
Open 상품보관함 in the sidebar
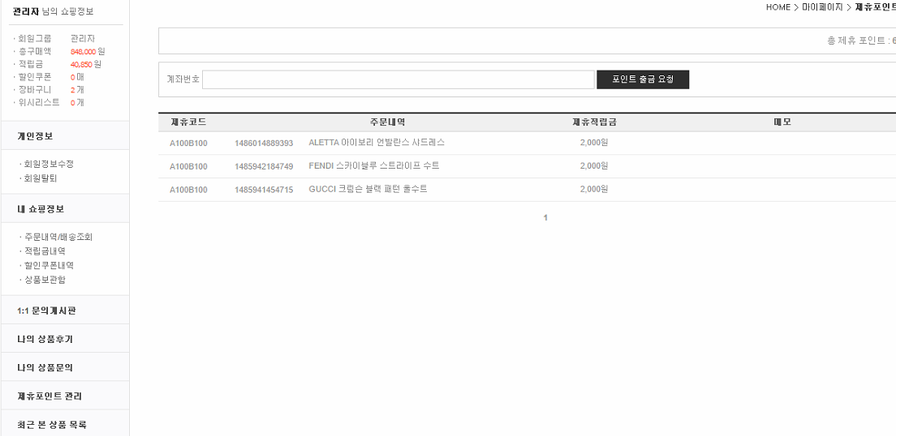[x=45, y=280]
